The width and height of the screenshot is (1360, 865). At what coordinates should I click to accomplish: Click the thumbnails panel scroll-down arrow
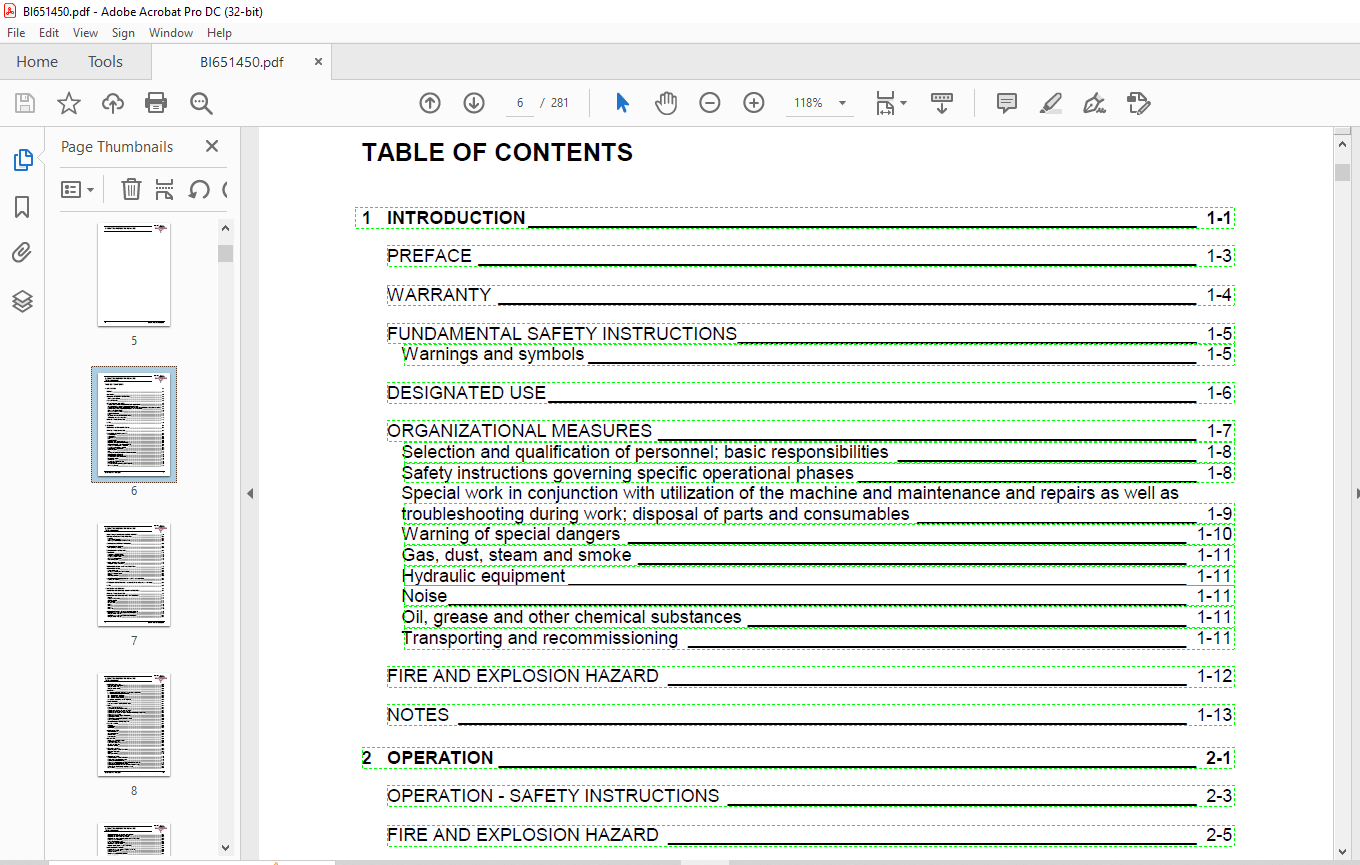pos(225,848)
